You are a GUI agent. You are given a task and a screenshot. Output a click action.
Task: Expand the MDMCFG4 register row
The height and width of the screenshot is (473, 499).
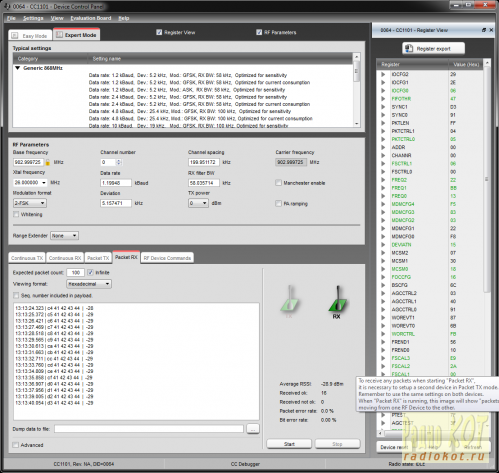click(x=383, y=204)
